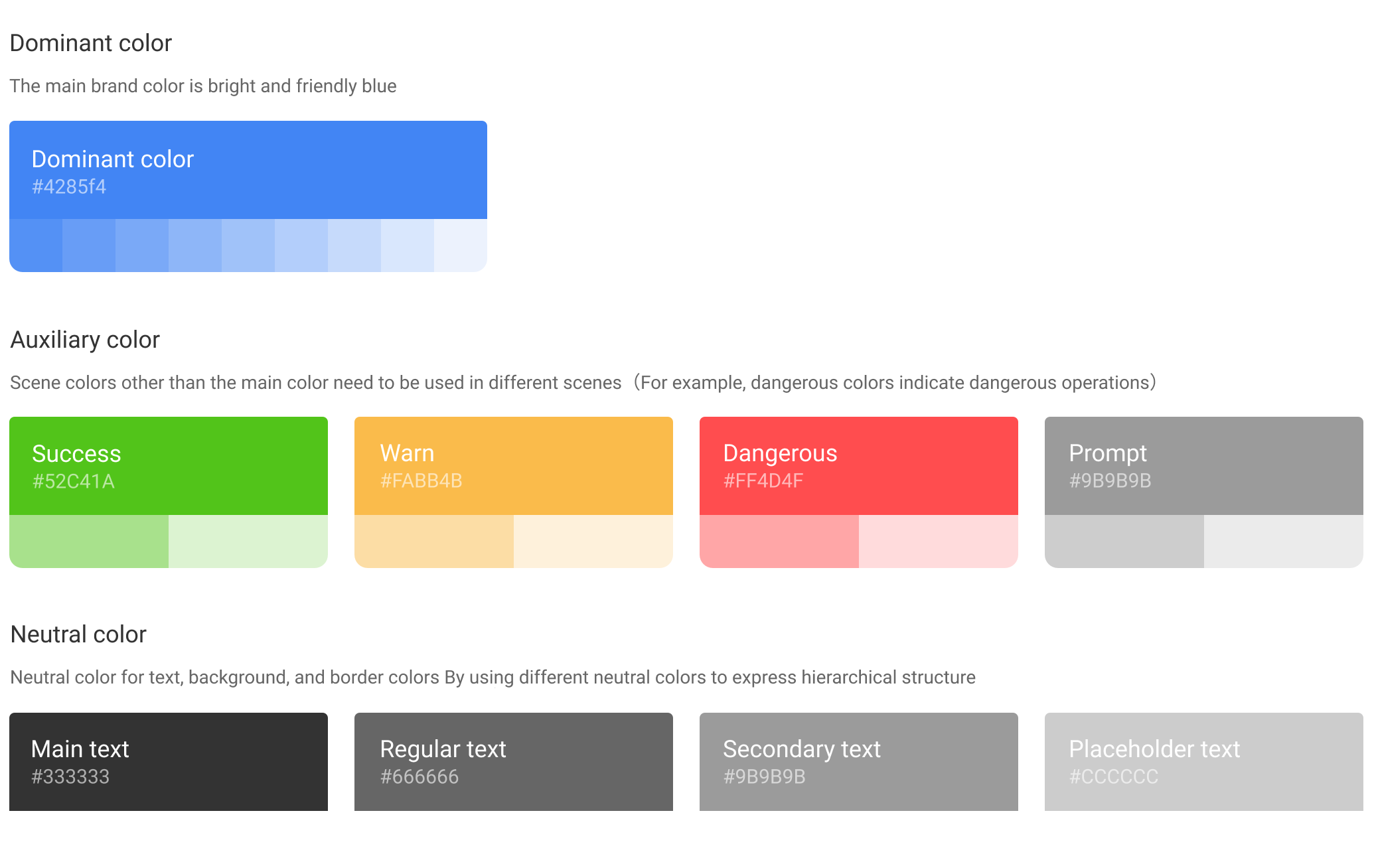Choose the medium gray tint under Prompt
Viewport: 1374px width, 868px height.
(x=1124, y=542)
